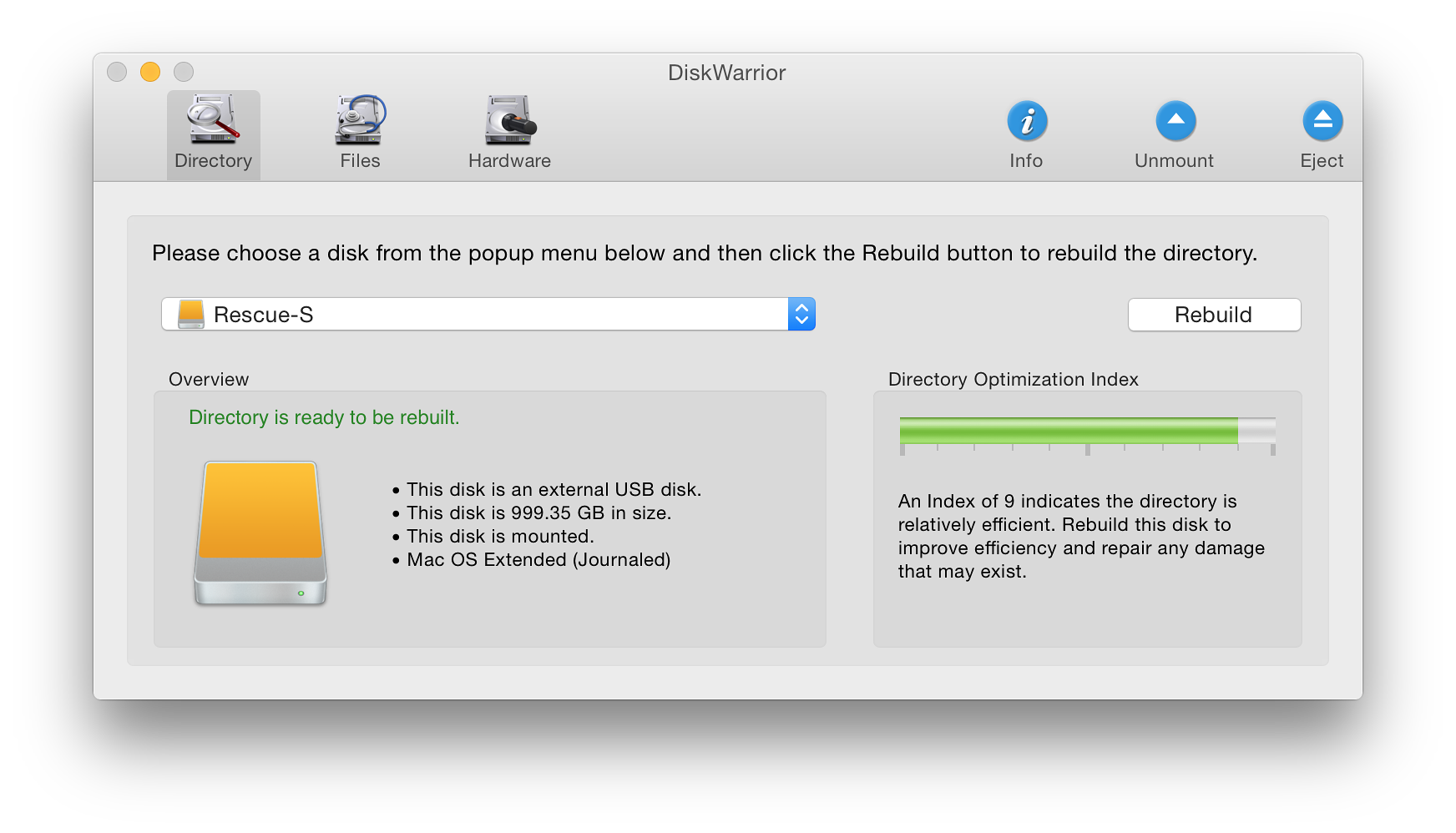1456x833 pixels.
Task: Click the Directory label in toolbar
Action: tap(213, 161)
